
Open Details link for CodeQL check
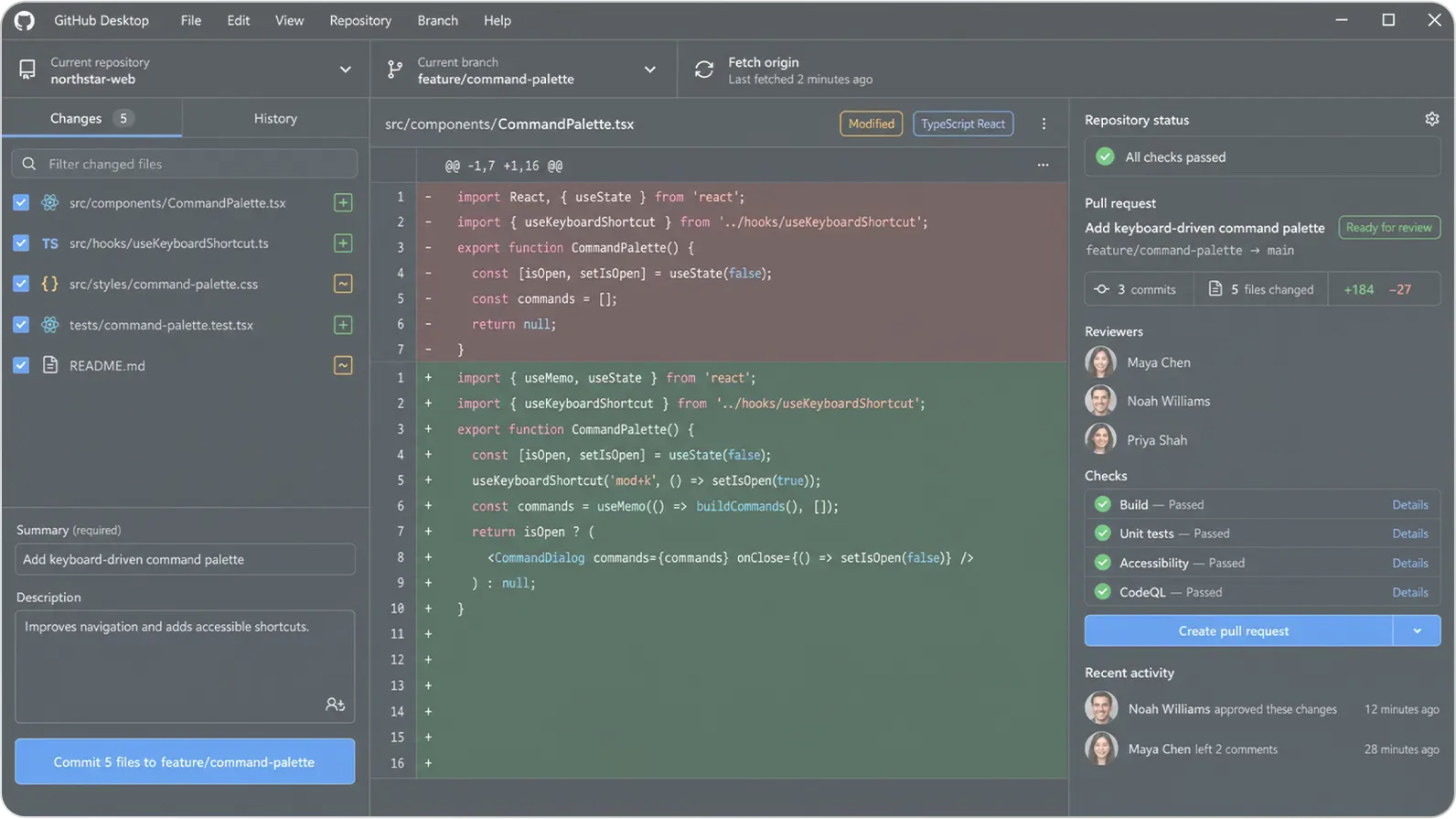click(1410, 592)
